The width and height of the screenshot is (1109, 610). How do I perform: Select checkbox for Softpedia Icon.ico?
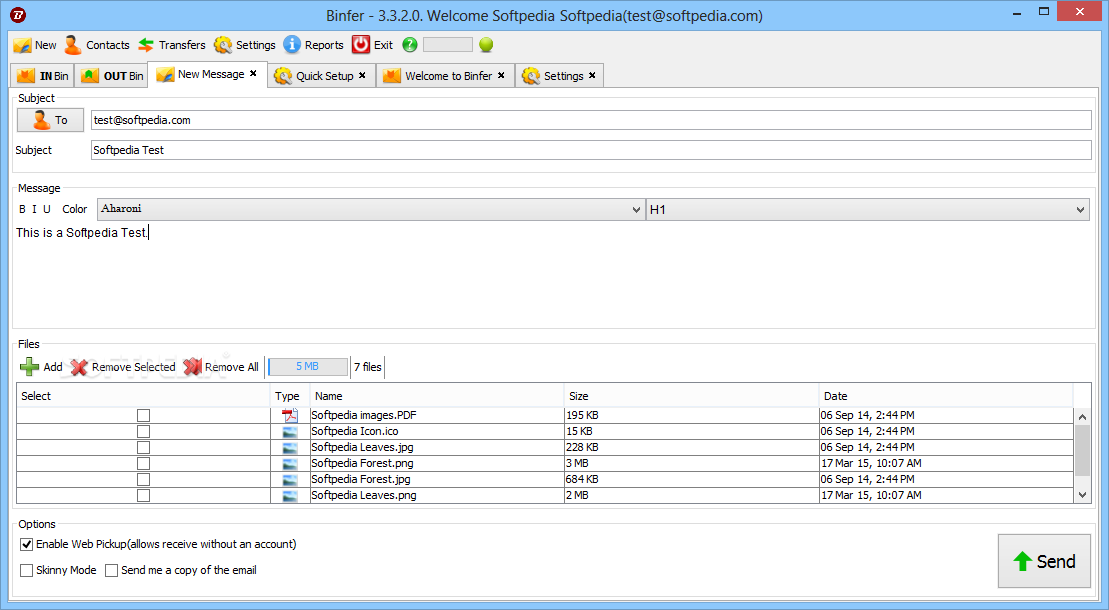(144, 432)
